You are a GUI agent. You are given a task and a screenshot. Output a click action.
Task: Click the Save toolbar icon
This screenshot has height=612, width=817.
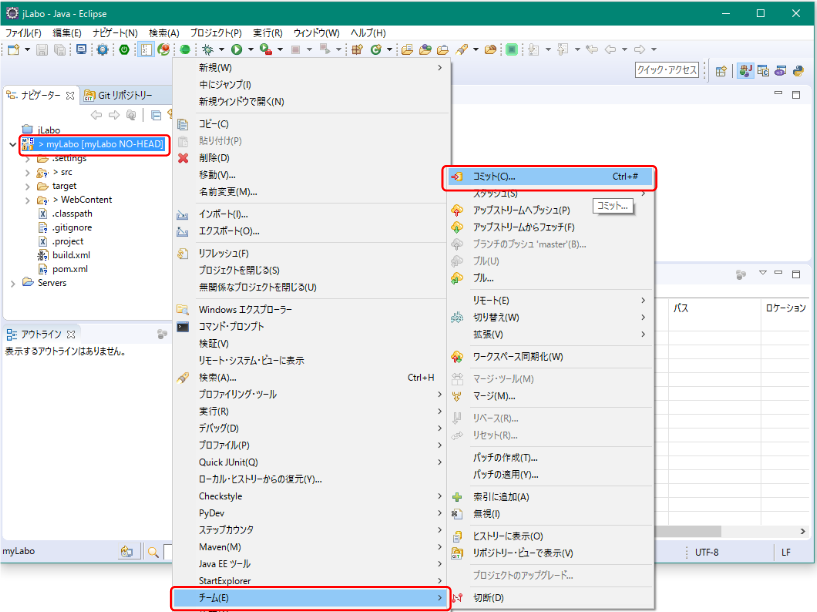click(42, 49)
